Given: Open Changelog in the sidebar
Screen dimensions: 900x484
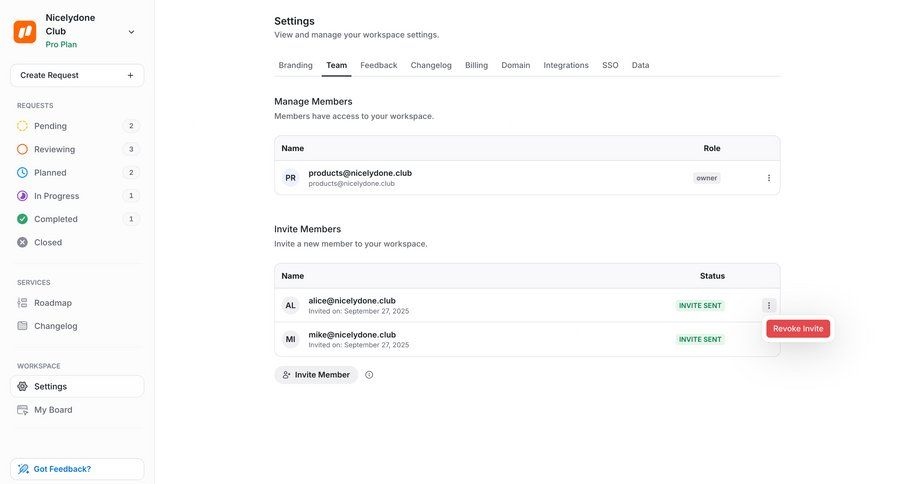Looking at the screenshot, I should (x=55, y=326).
